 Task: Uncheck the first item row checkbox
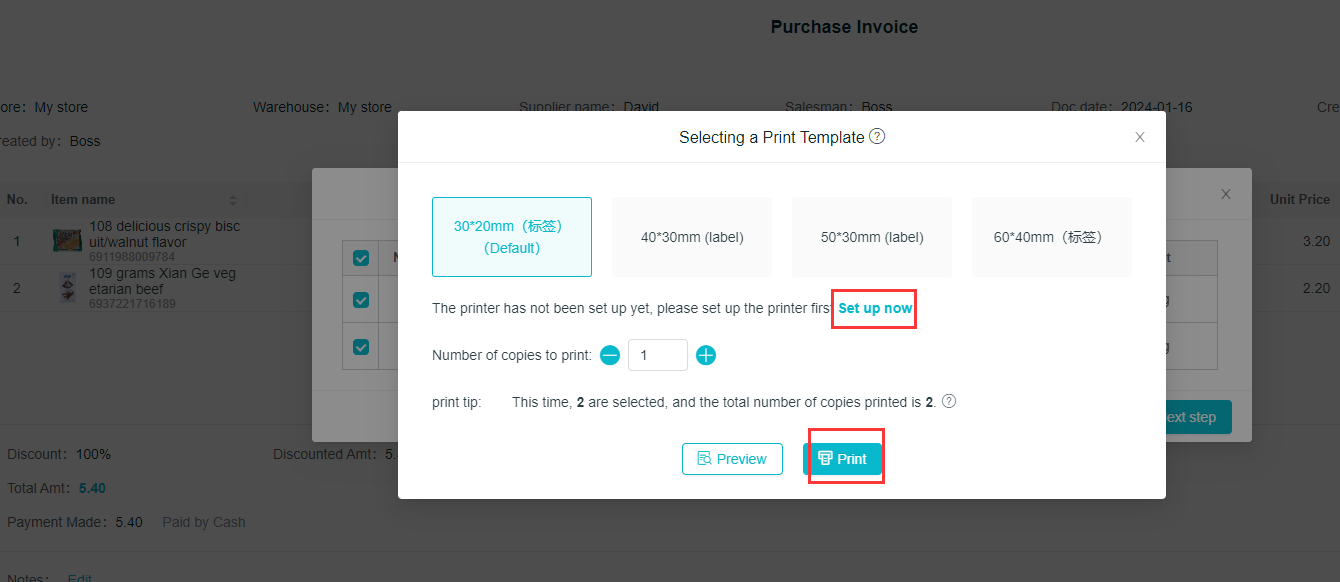[361, 300]
